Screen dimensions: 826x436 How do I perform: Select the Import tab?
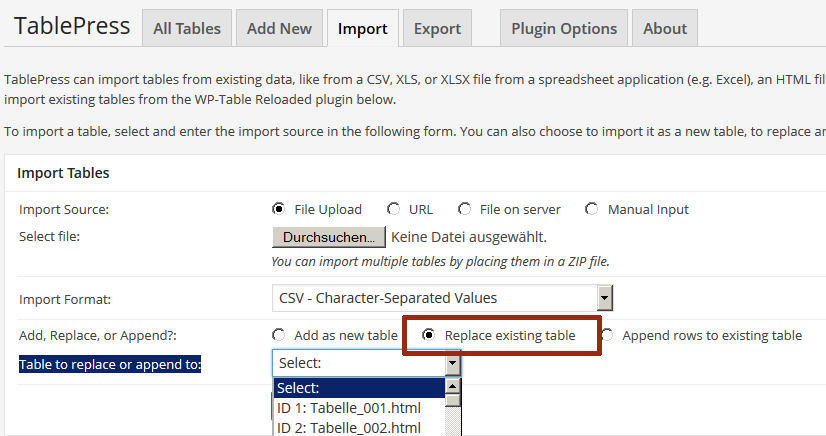[x=362, y=28]
